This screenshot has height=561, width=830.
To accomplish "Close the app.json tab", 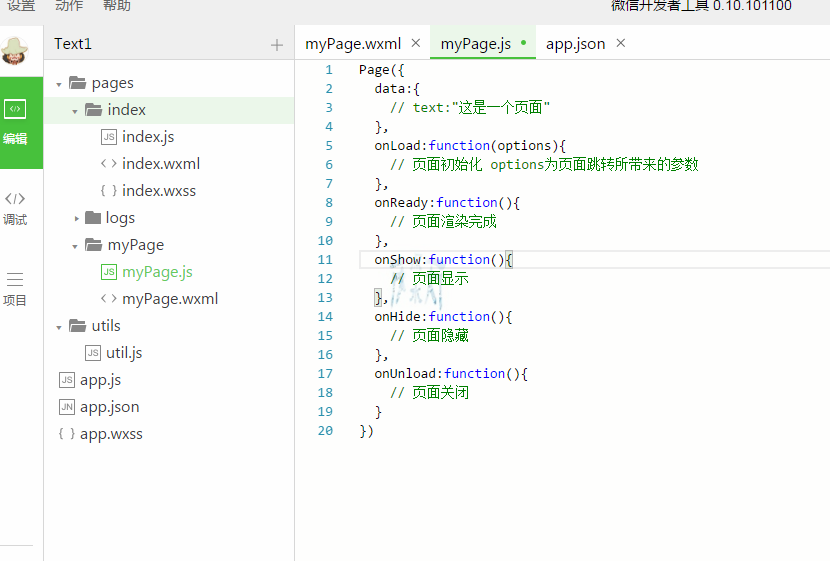I will click(x=620, y=44).
